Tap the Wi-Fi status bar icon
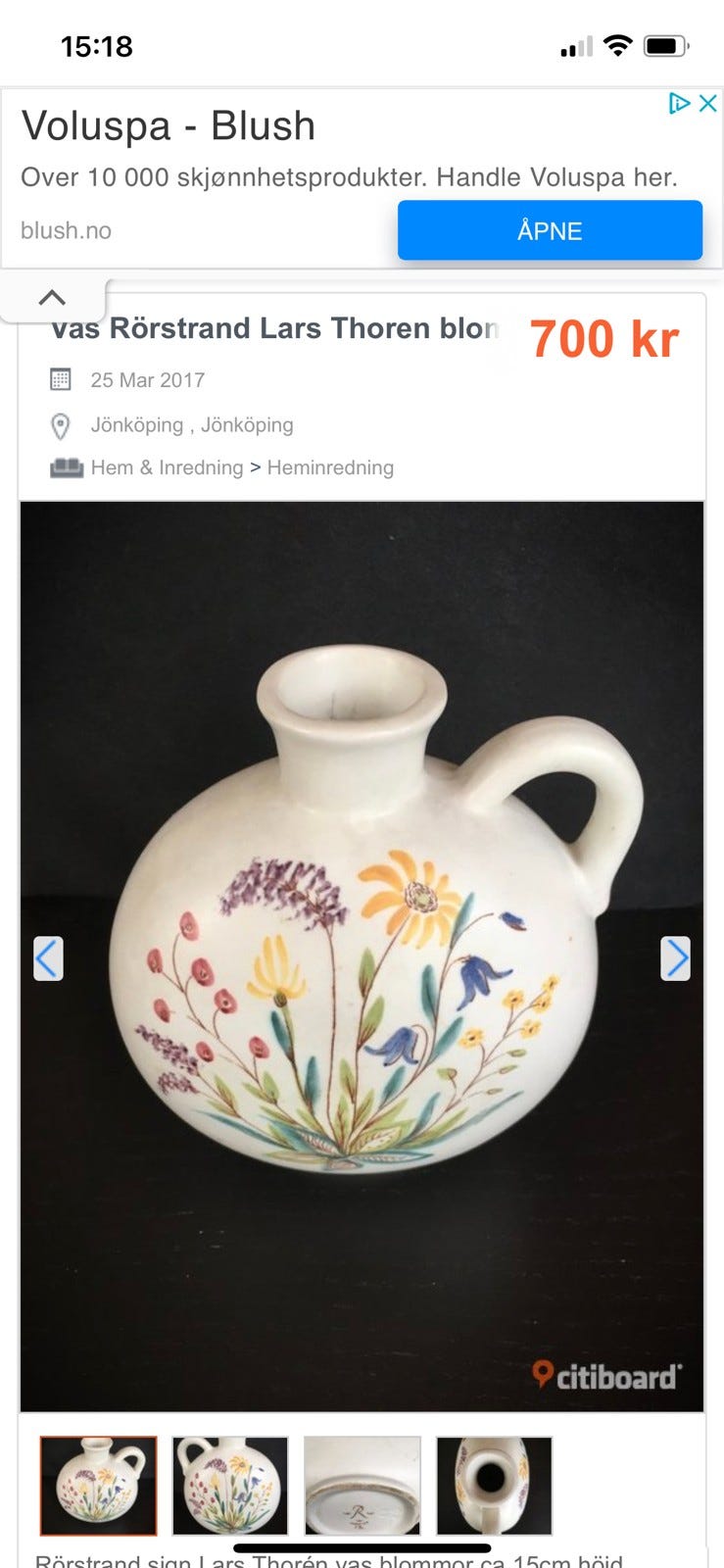The image size is (724, 1568). (618, 45)
